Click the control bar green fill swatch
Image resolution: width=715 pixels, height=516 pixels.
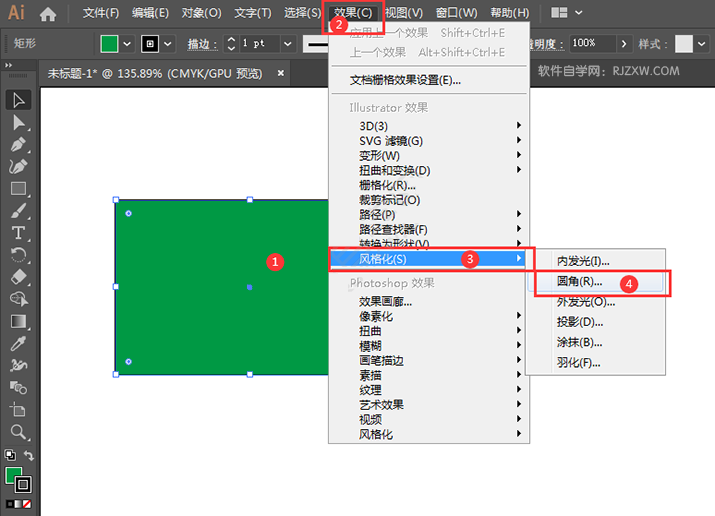point(109,44)
